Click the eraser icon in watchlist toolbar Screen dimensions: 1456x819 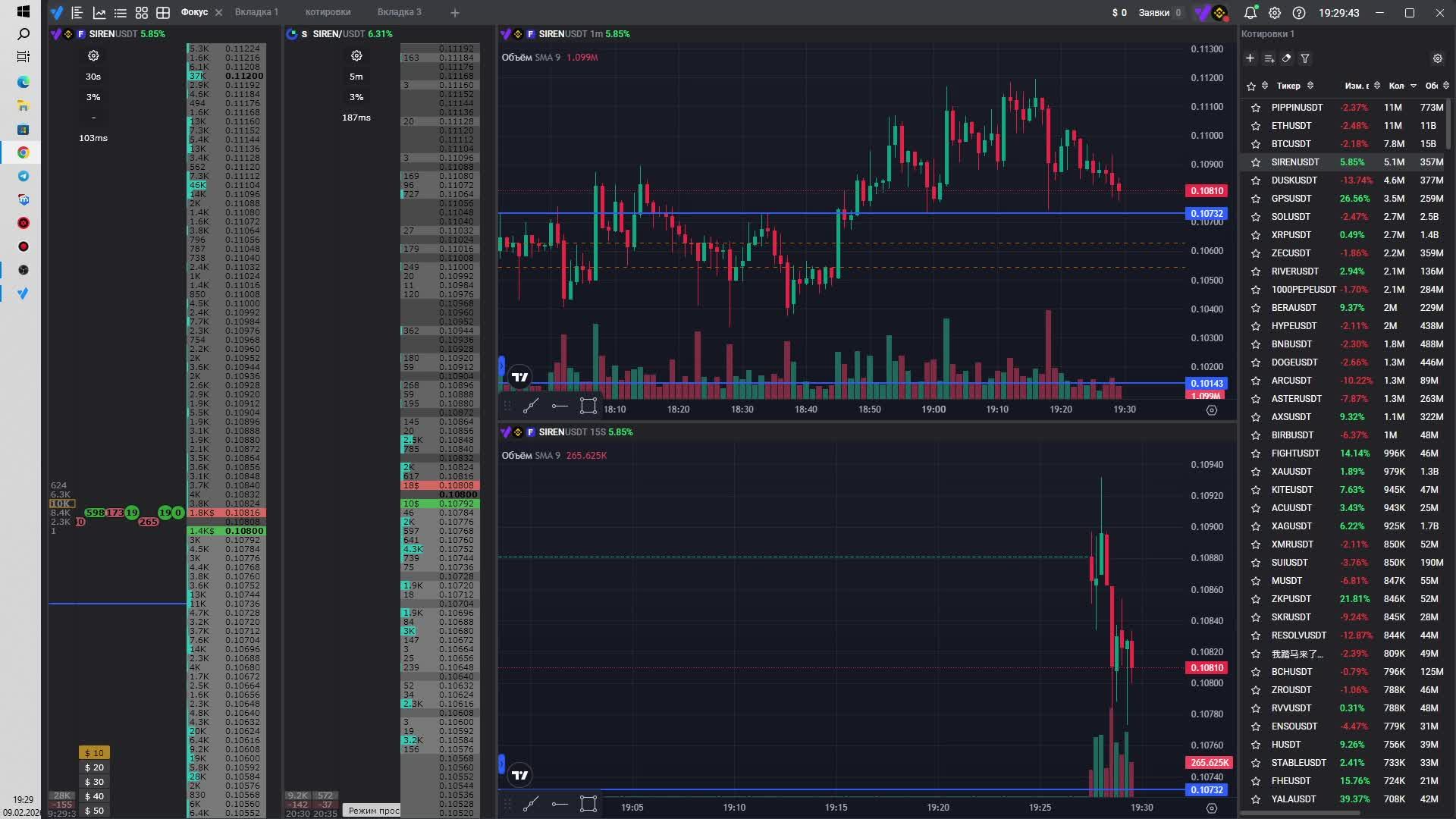point(1287,58)
